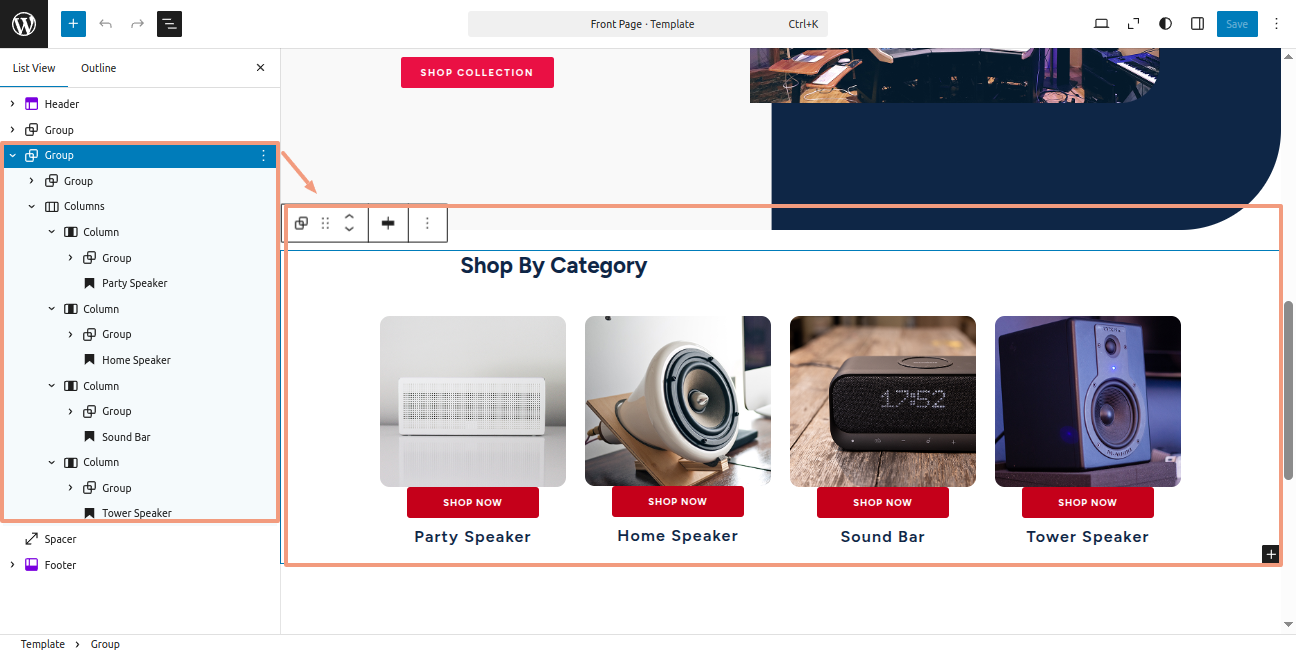Click the undo arrow icon
1296x654 pixels.
click(x=105, y=24)
